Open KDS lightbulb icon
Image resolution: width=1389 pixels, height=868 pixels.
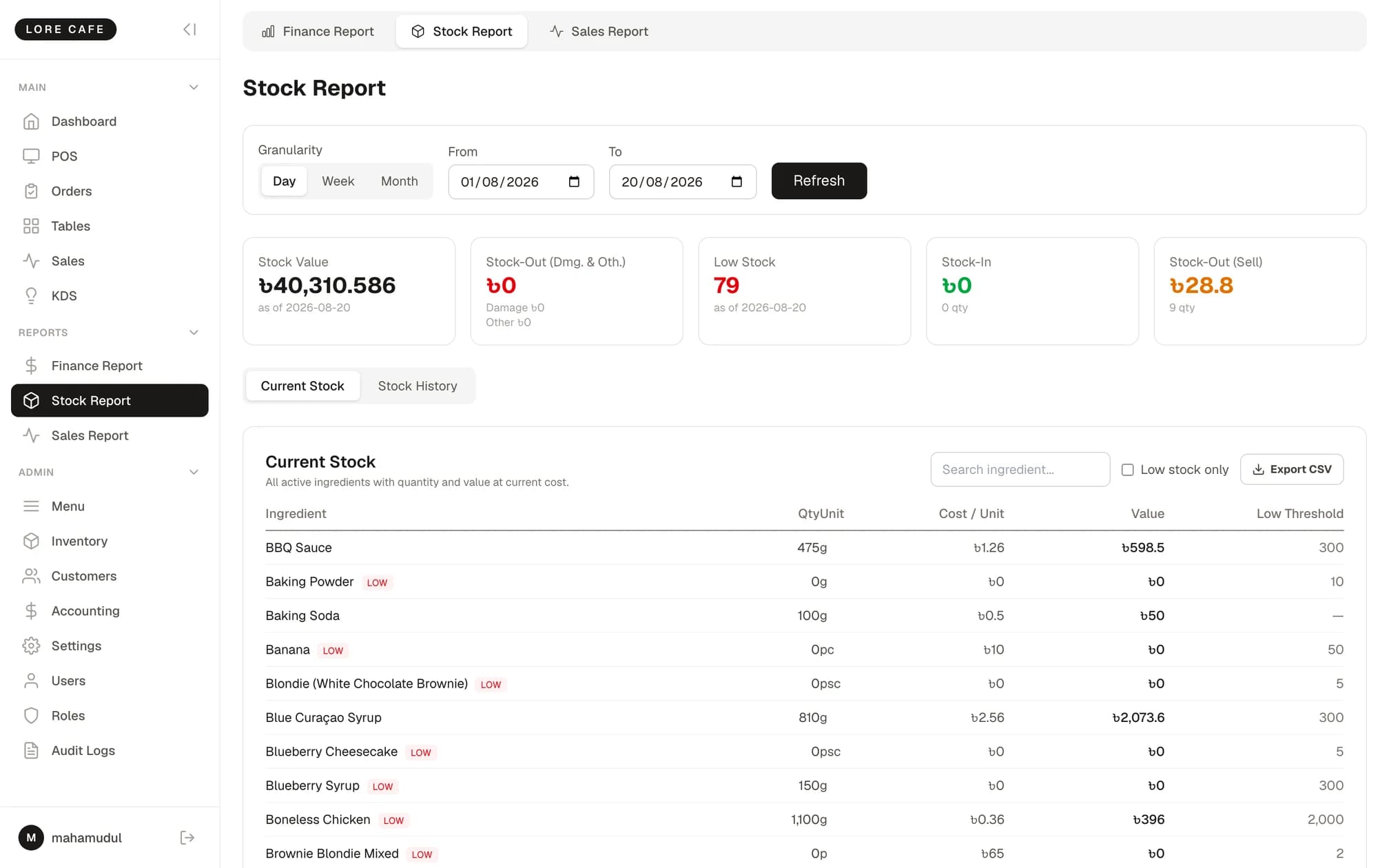pyautogui.click(x=31, y=296)
